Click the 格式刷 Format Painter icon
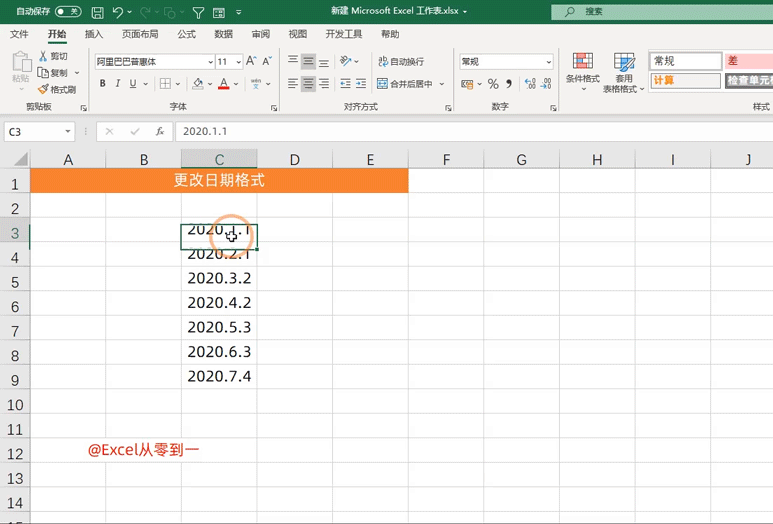 click(x=43, y=89)
